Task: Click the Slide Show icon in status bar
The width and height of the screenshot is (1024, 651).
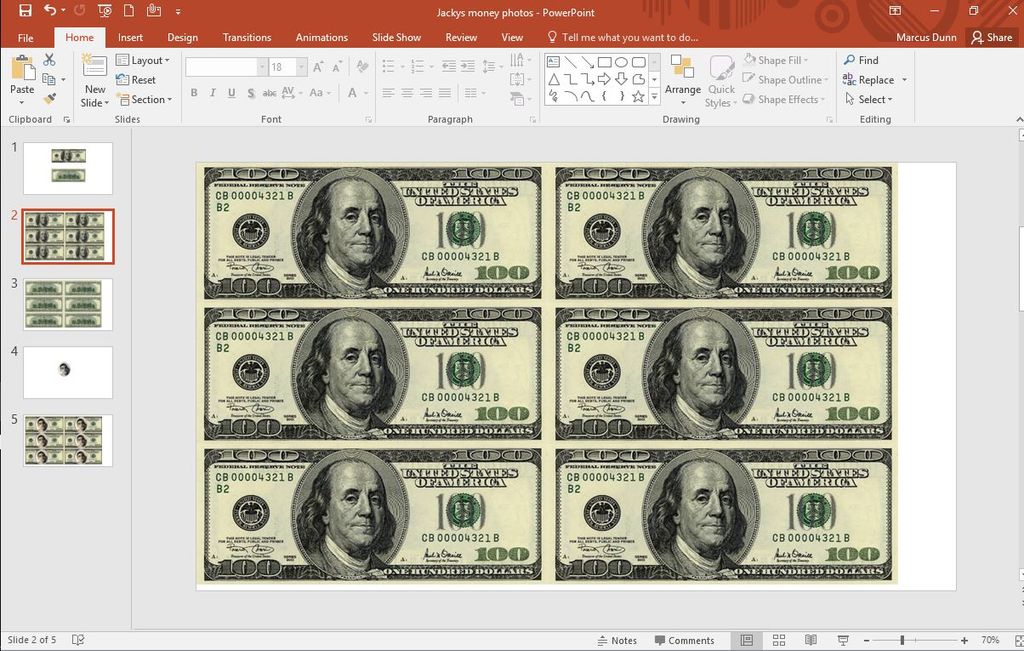Action: [x=843, y=640]
